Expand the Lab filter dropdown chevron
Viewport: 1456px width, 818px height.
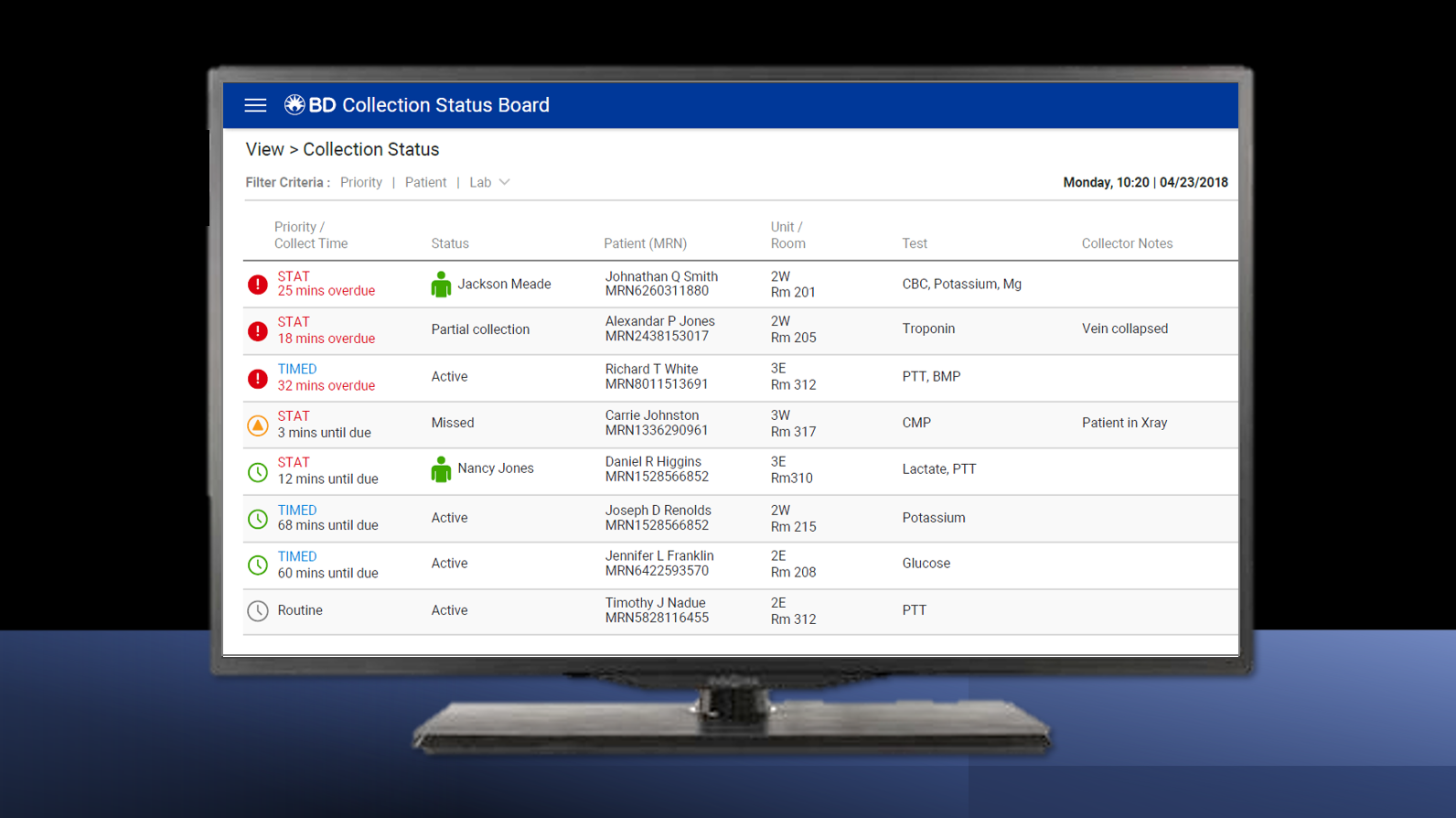click(505, 182)
